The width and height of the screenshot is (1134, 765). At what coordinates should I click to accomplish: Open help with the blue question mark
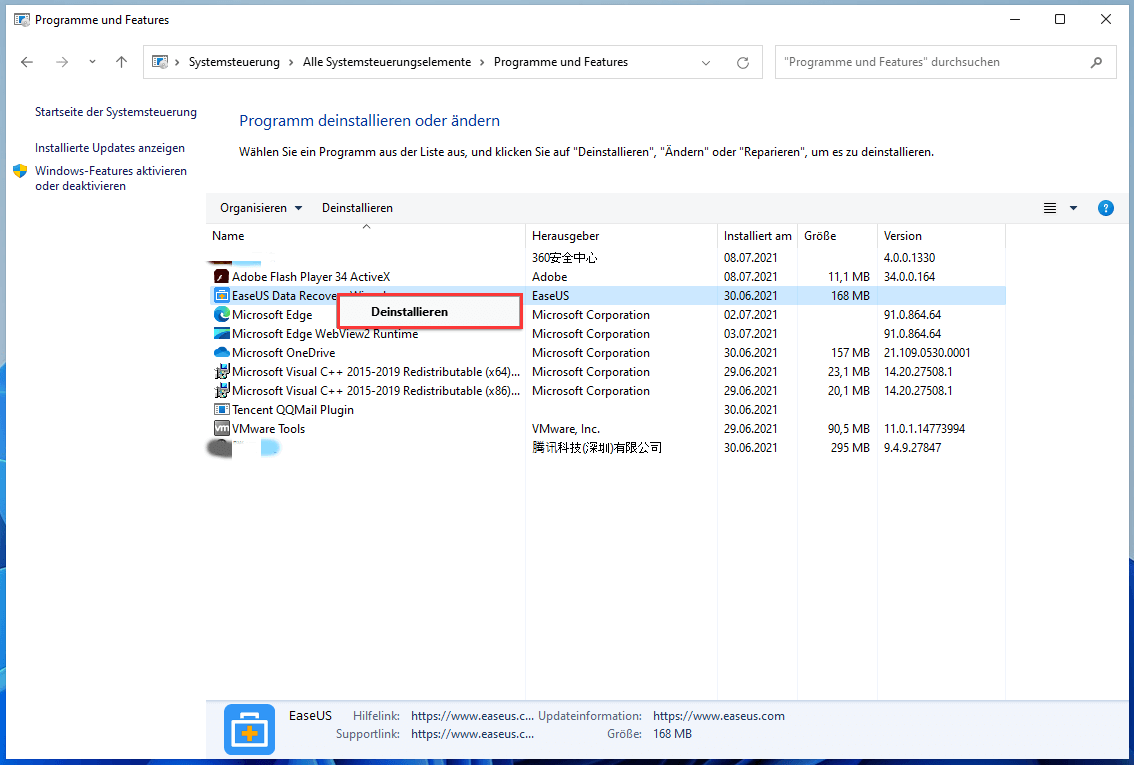tap(1105, 208)
